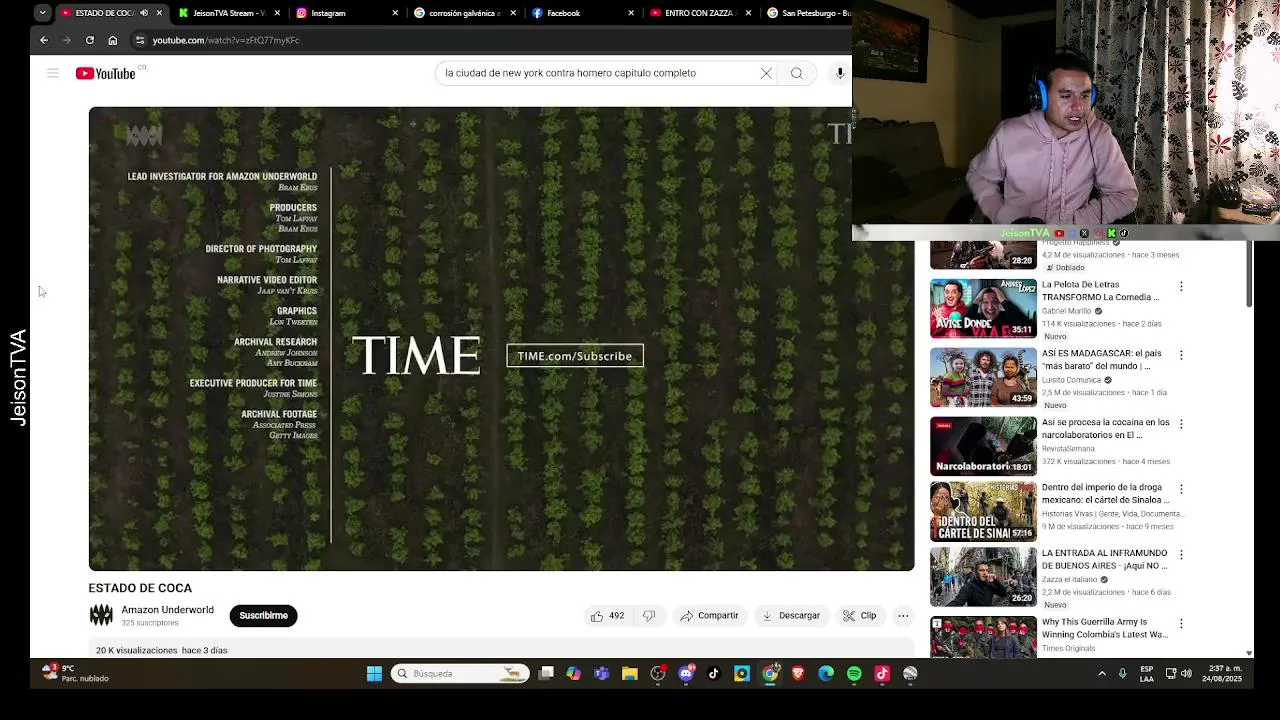Open INFRAMUNDO DE BUENOS AIRES video title
Screen dimensions: 1280x720
(x=1105, y=559)
